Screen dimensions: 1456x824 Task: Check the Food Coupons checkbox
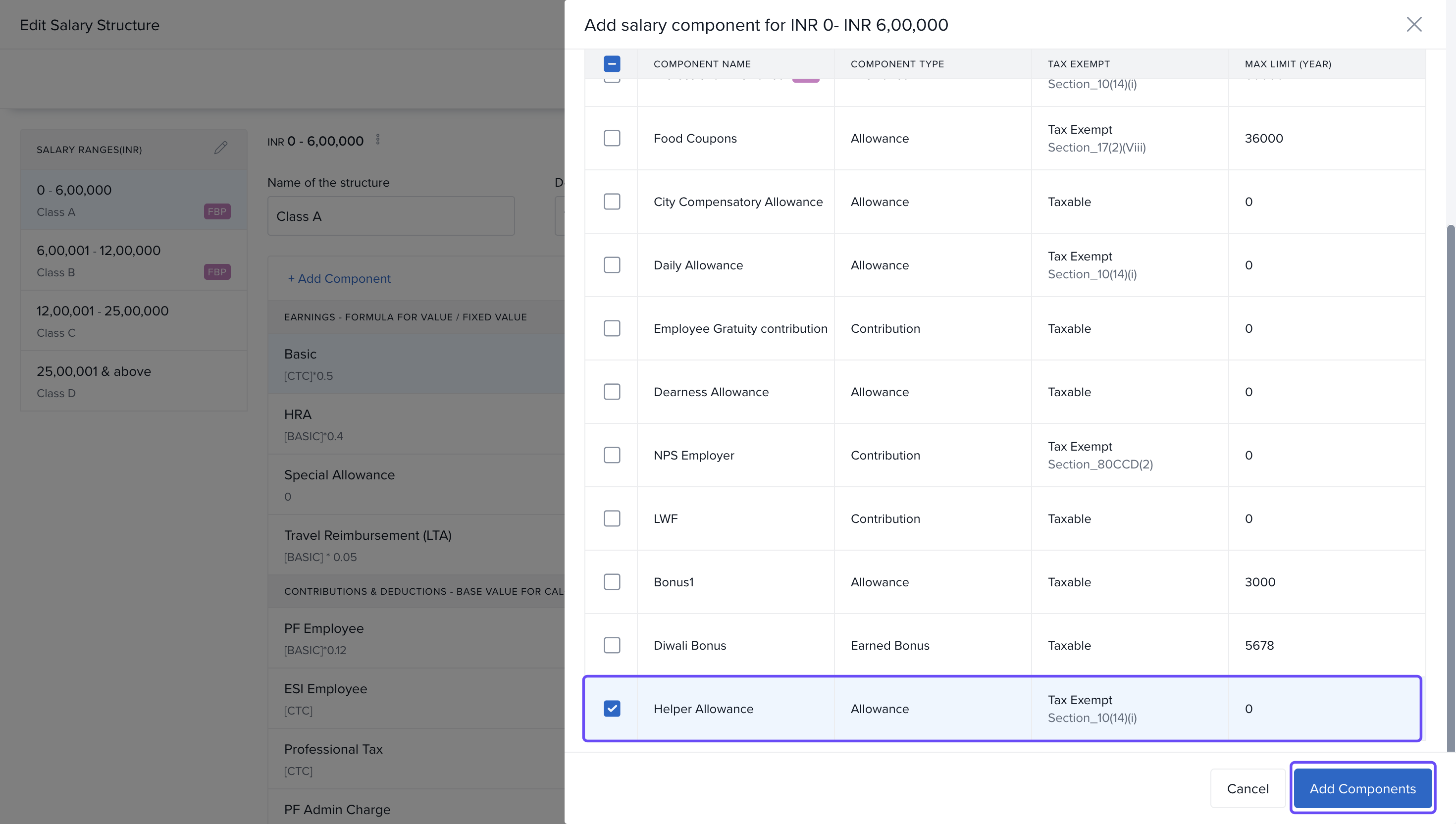[x=612, y=138]
